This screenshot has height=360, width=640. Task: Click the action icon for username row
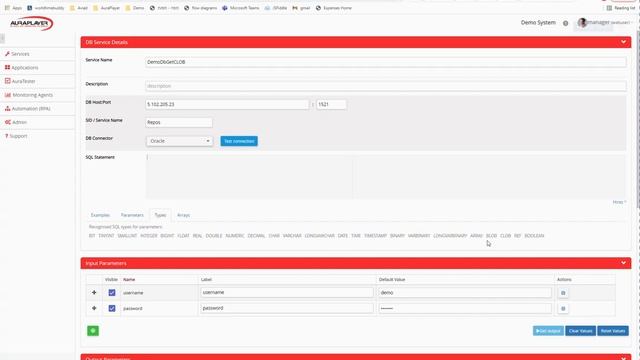click(563, 293)
